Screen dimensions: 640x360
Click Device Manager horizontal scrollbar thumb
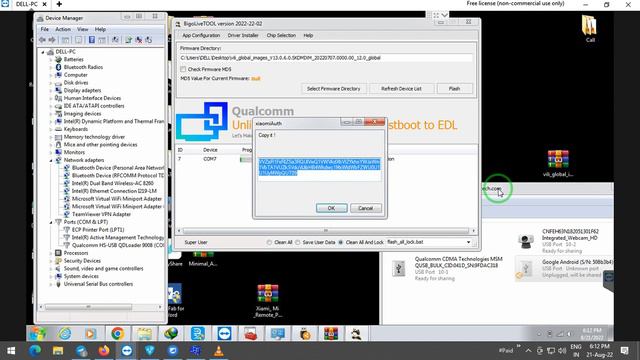click(x=88, y=307)
